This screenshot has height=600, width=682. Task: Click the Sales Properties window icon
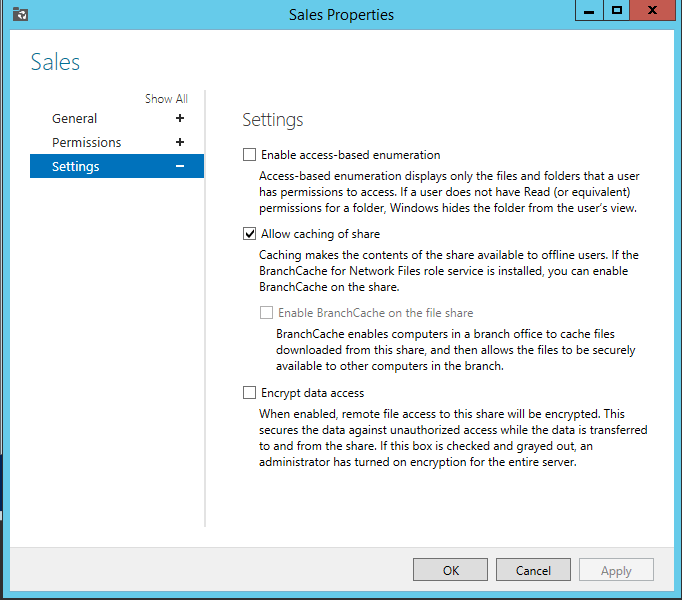tap(19, 14)
